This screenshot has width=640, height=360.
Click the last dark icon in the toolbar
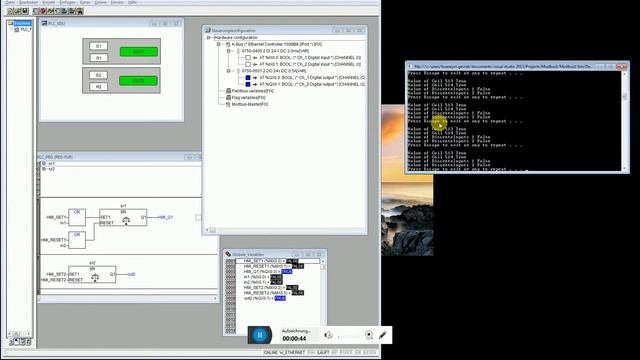pyautogui.click(x=80, y=11)
